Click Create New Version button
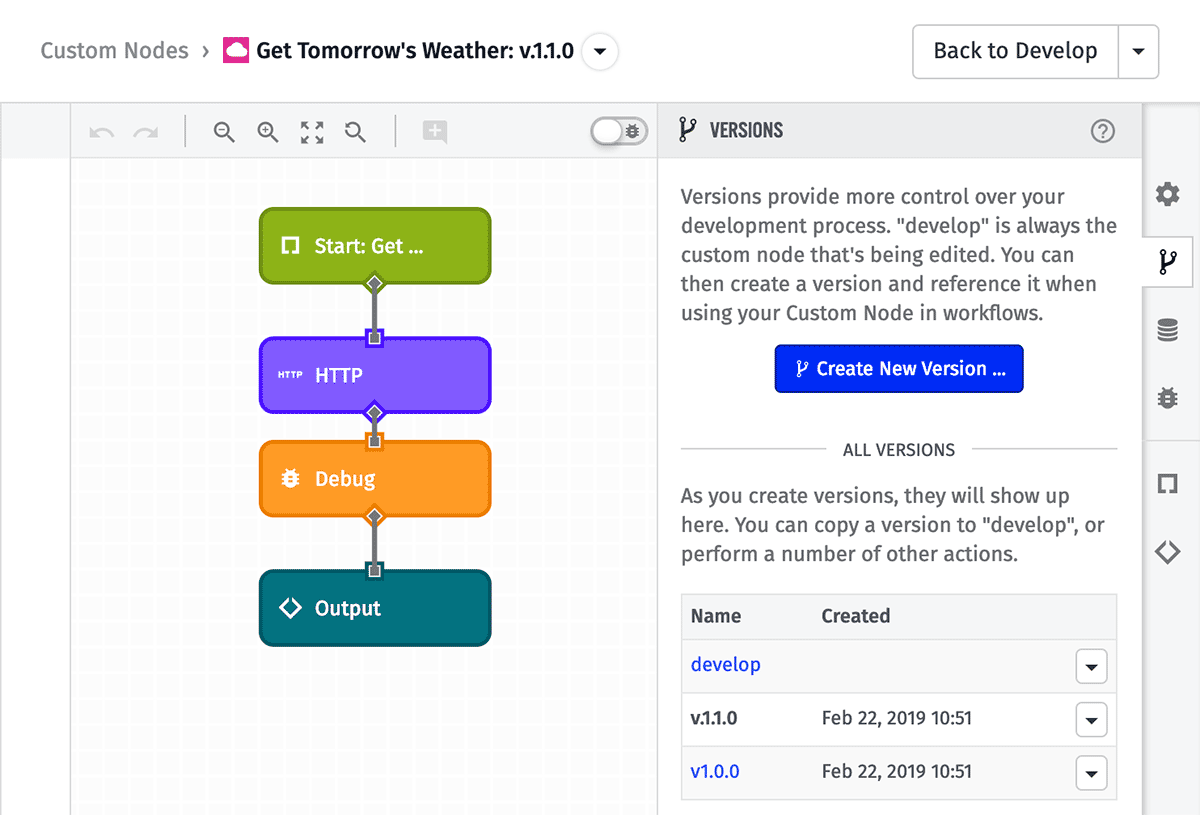Viewport: 1200px width, 815px height. pos(899,368)
